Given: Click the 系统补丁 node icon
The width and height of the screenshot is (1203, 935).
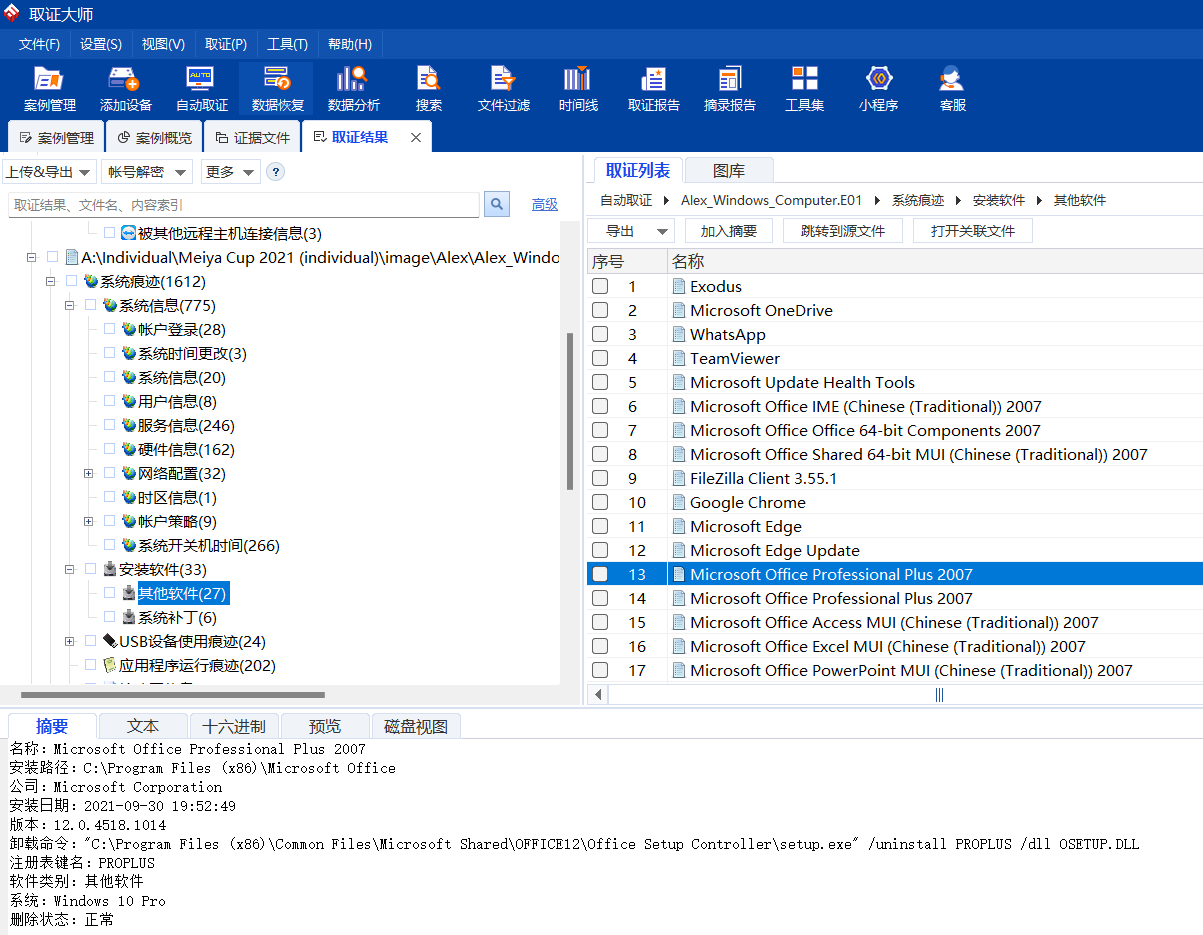Looking at the screenshot, I should [129, 618].
